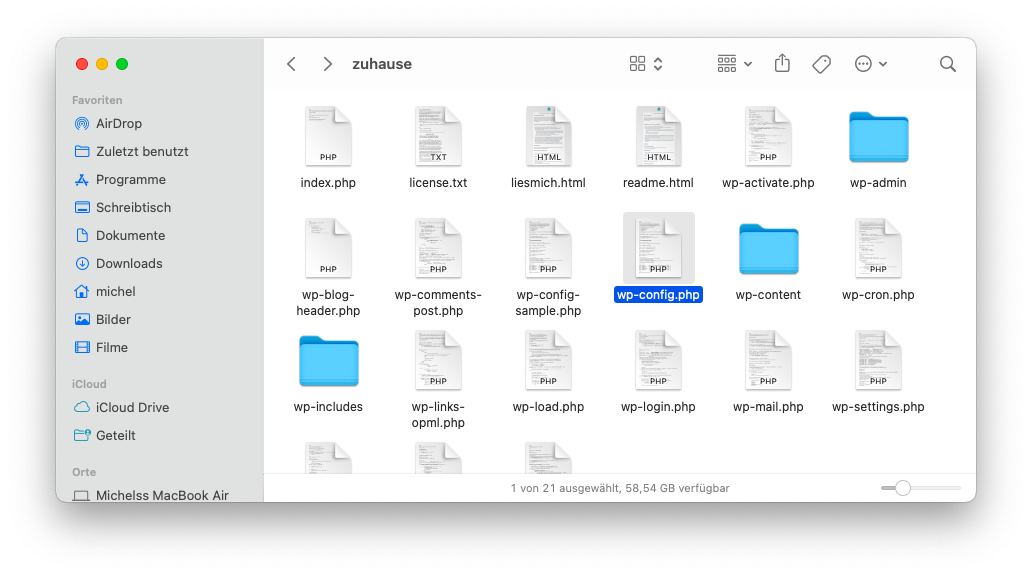Click the wp-config.php file name label
The width and height of the screenshot is (1032, 576).
pyautogui.click(x=658, y=295)
